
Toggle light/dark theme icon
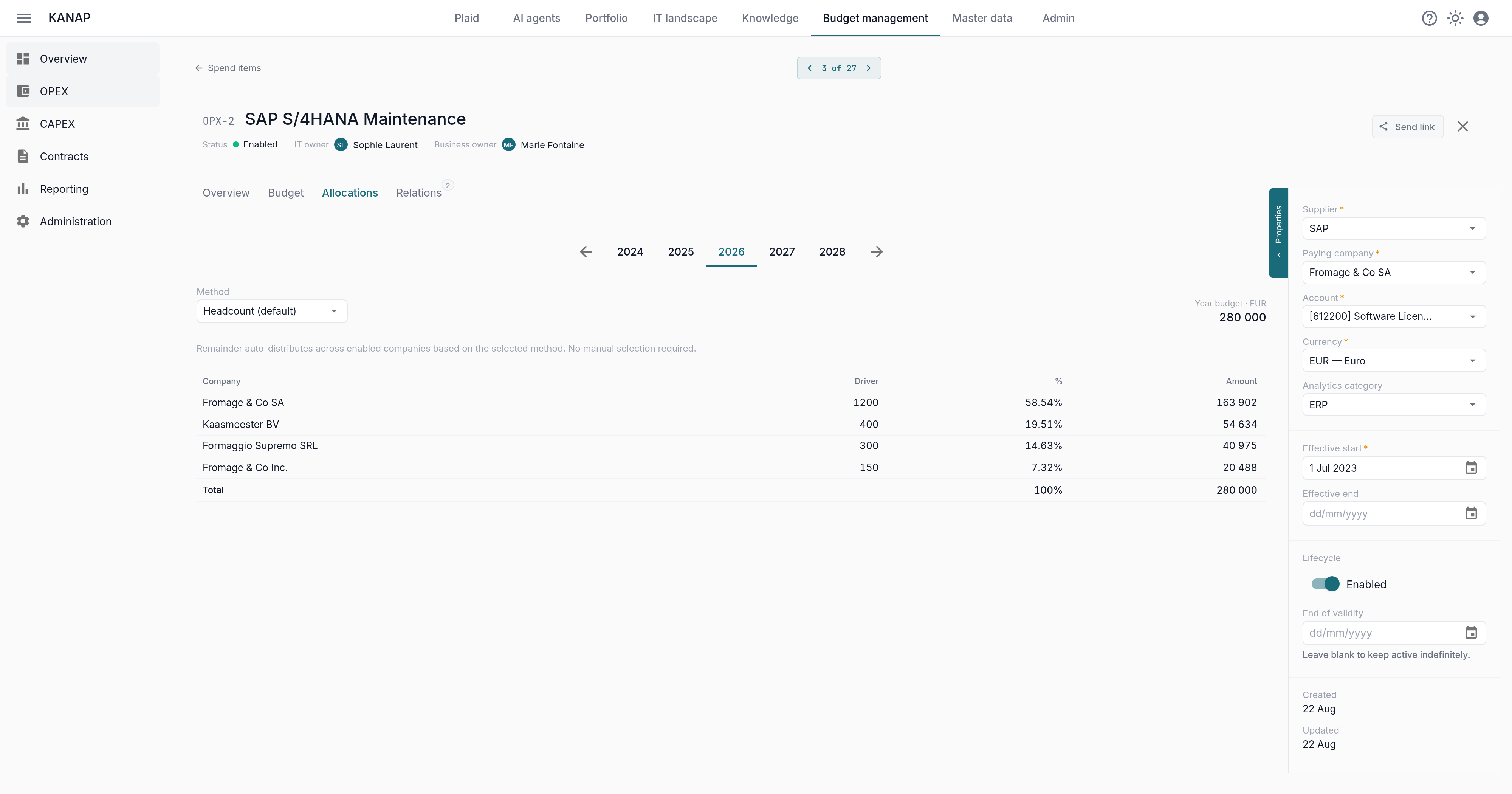click(x=1455, y=18)
